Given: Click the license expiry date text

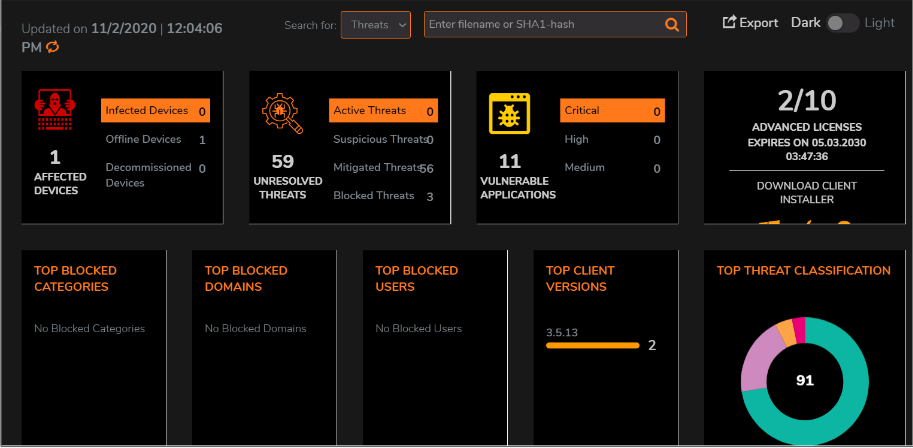Looking at the screenshot, I should [x=806, y=149].
